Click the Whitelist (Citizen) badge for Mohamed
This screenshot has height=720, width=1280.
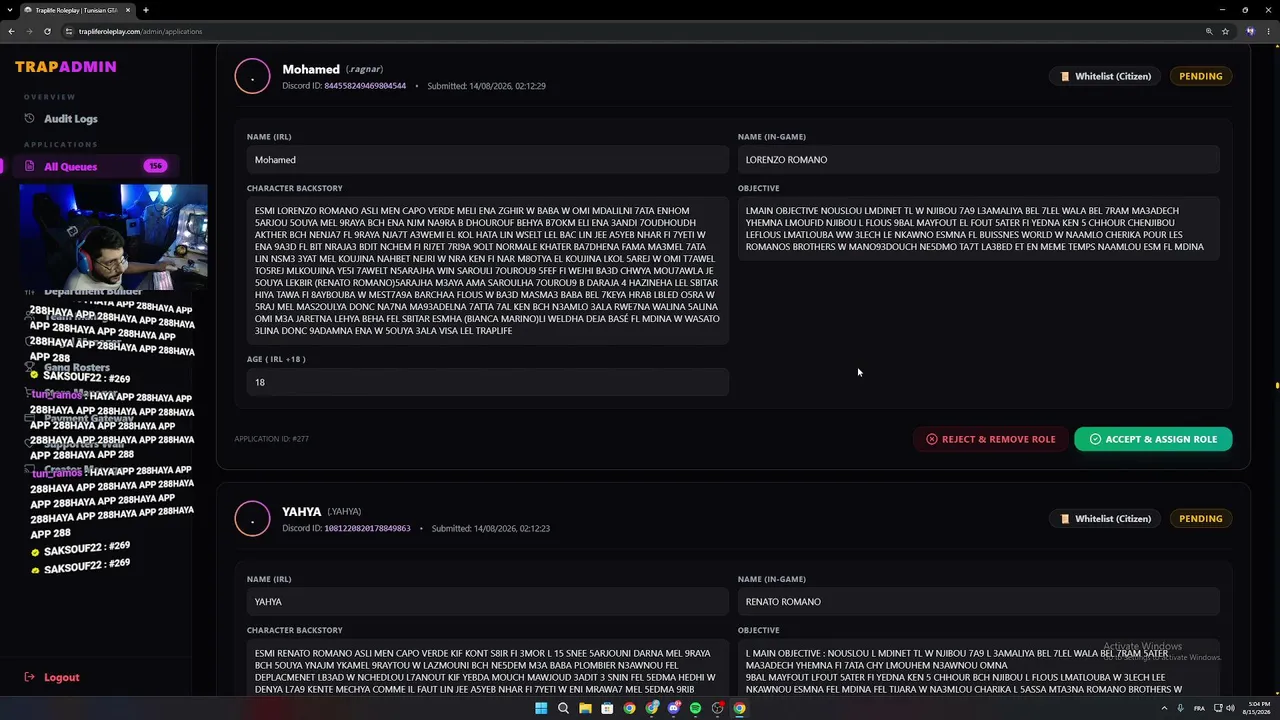pos(1106,76)
